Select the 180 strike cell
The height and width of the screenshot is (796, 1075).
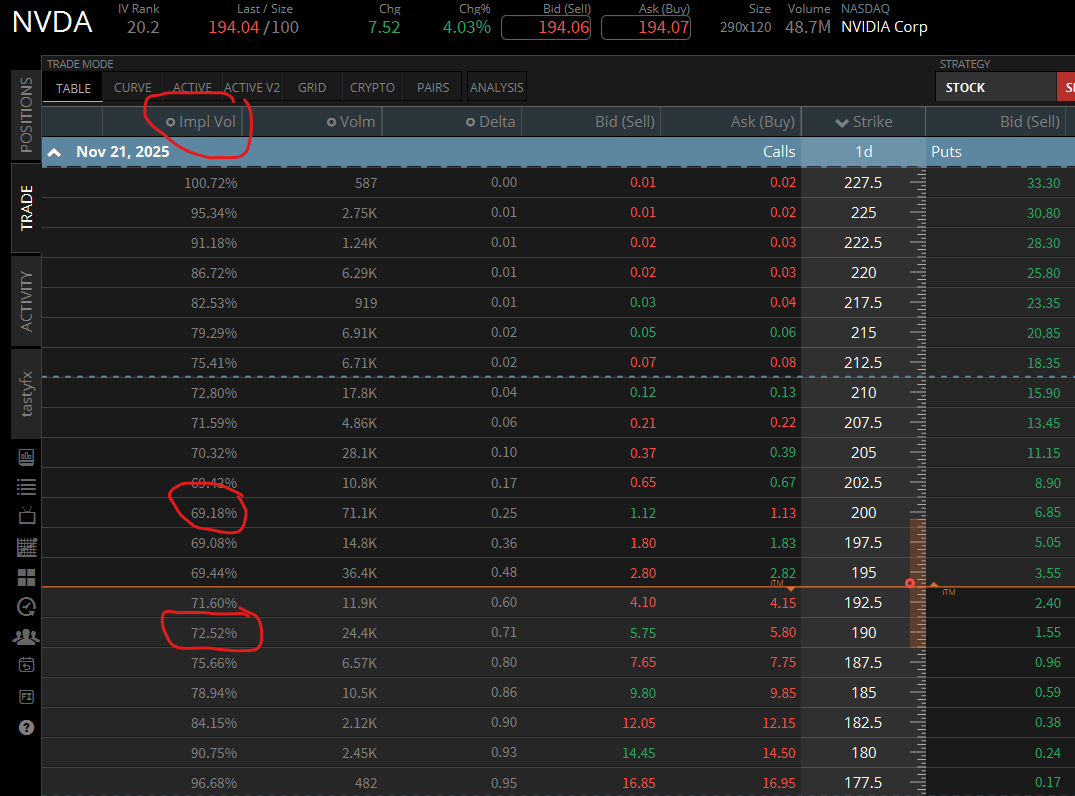863,753
